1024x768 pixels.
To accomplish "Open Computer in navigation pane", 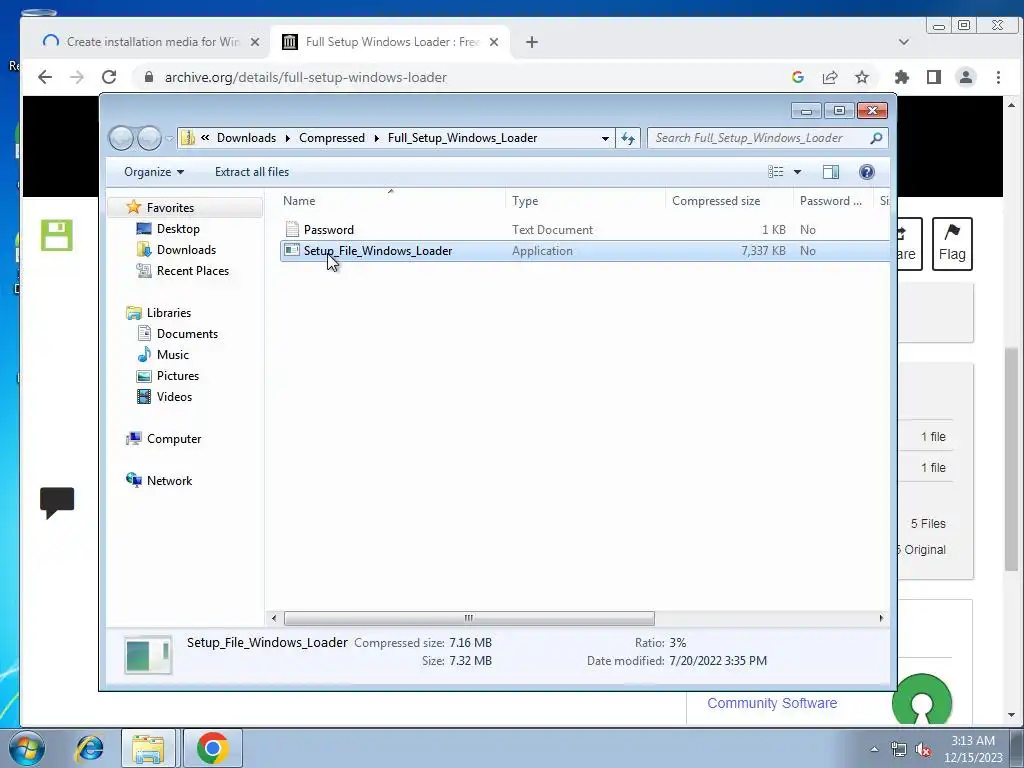I will (x=174, y=439).
